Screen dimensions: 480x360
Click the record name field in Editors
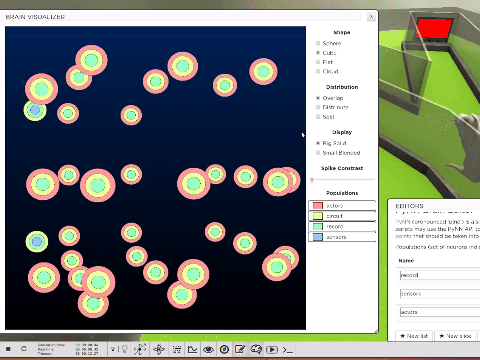(x=439, y=275)
